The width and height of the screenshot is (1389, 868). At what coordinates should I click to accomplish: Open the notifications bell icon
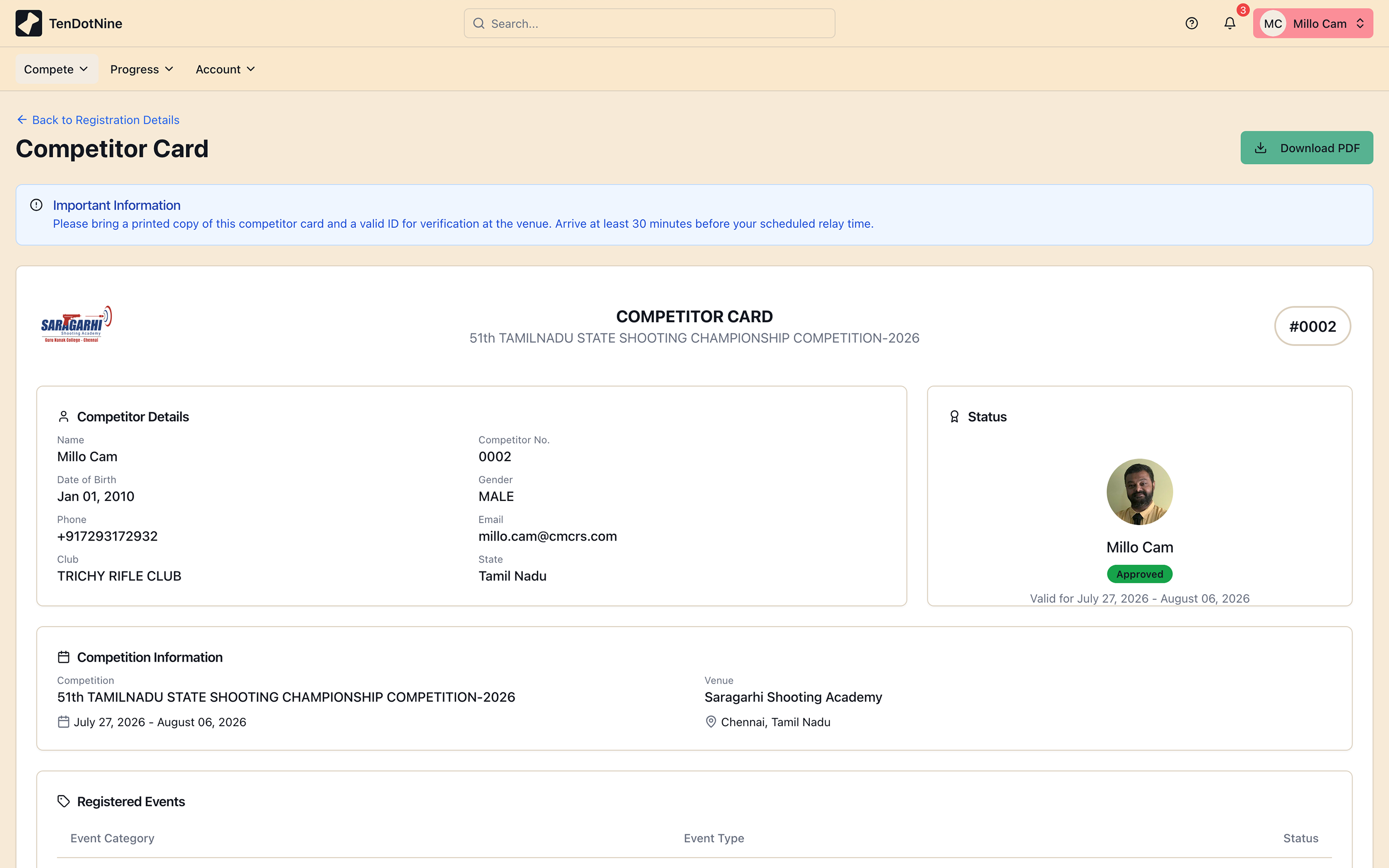point(1229,24)
